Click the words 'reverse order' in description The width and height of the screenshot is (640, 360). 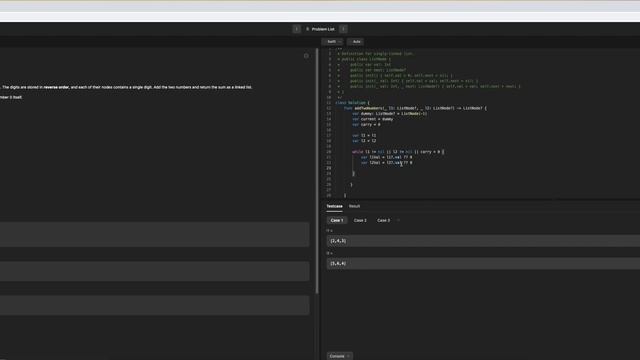coord(56,87)
